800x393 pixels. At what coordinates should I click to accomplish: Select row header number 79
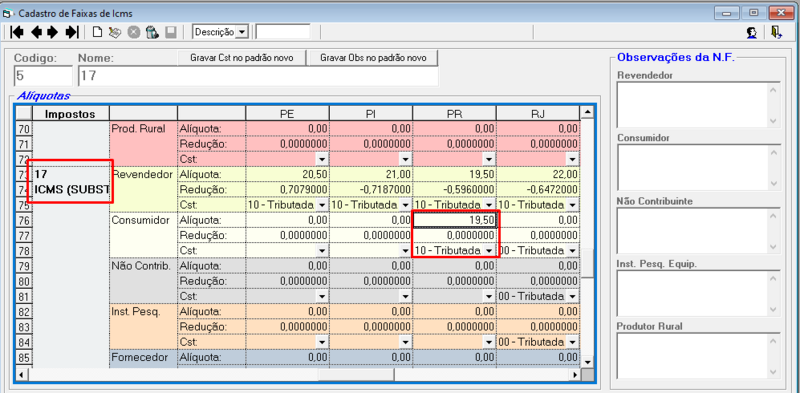(24, 266)
